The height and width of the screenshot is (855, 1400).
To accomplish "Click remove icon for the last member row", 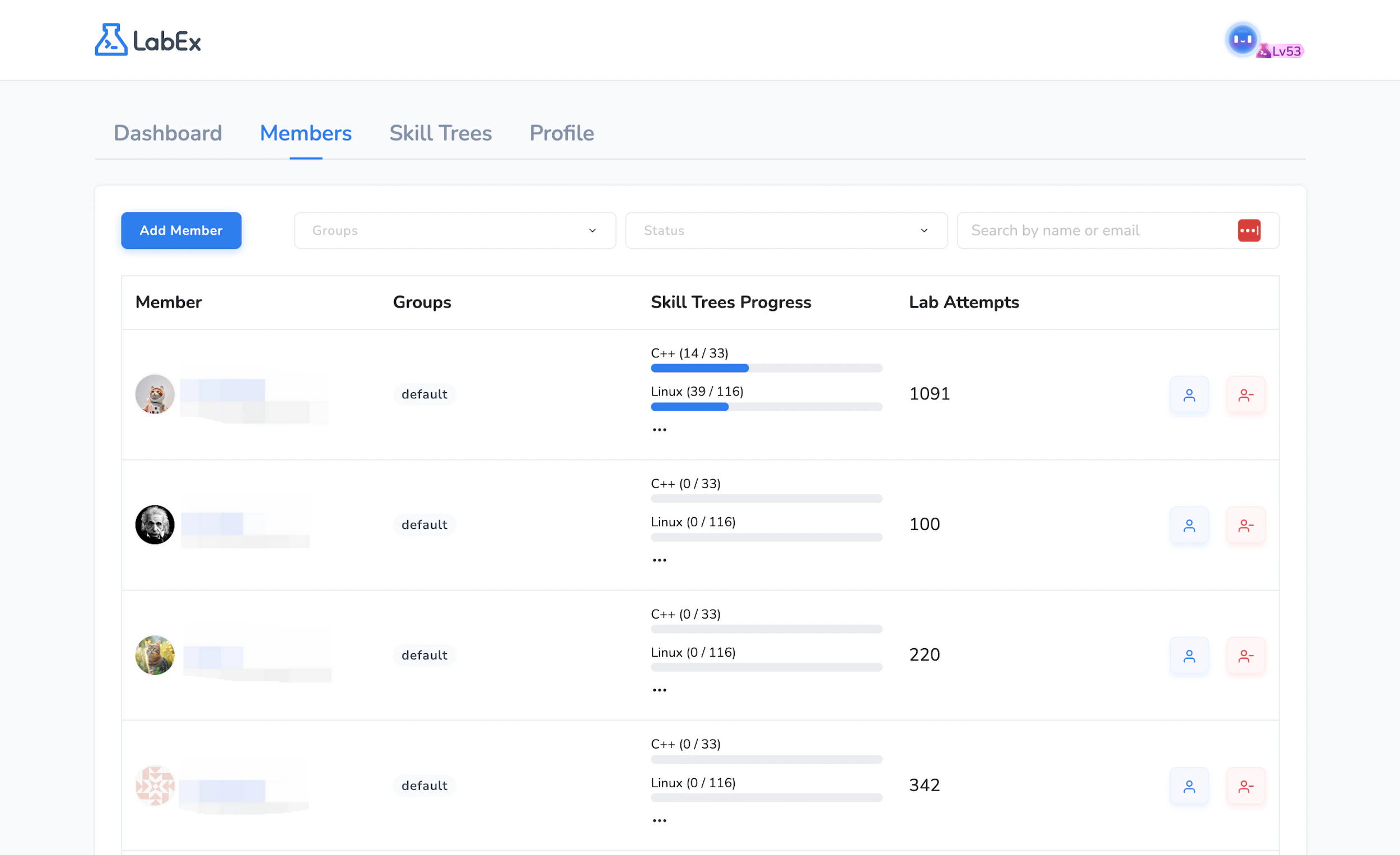I will 1245,786.
